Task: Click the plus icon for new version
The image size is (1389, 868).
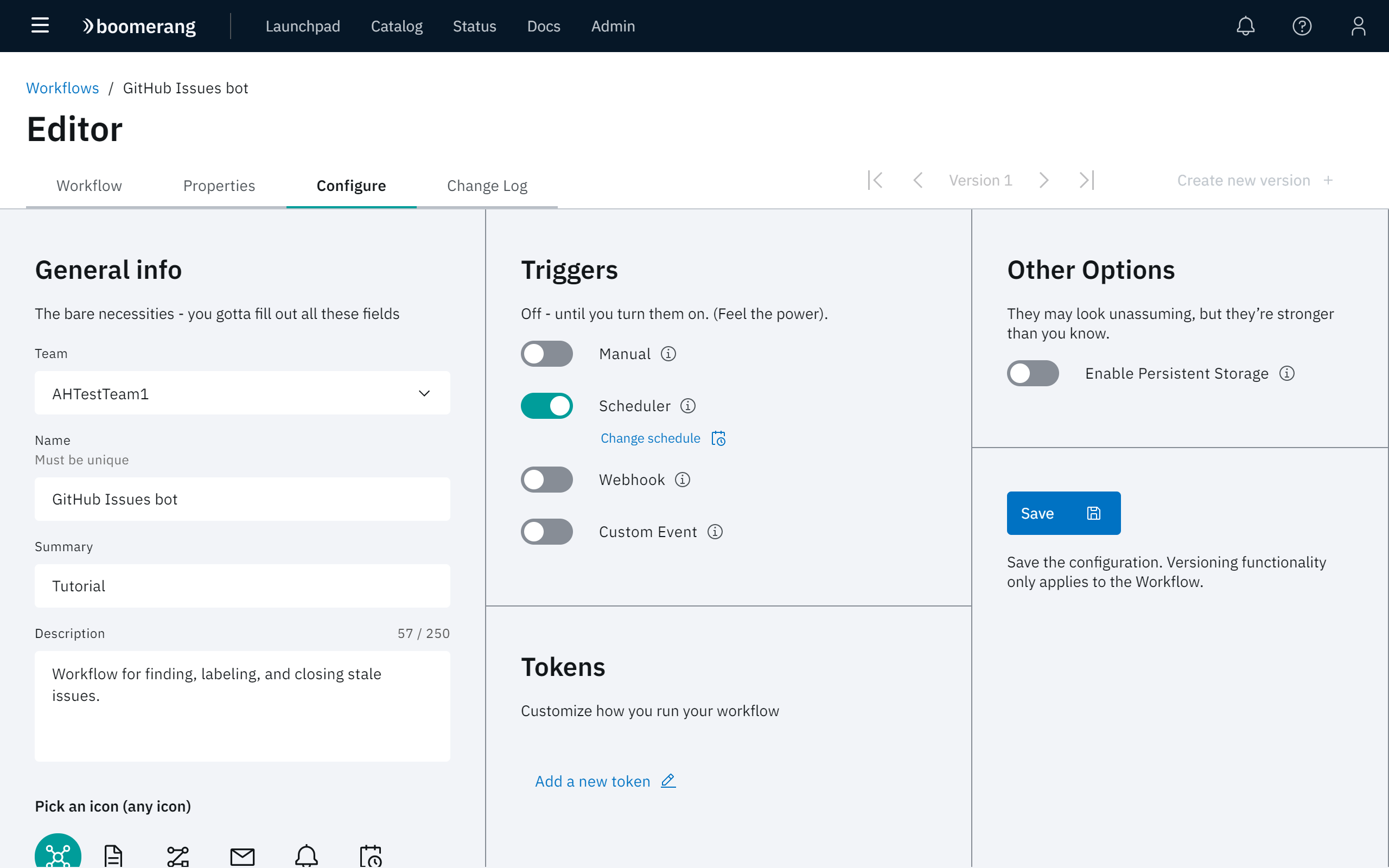Action: 1328,180
